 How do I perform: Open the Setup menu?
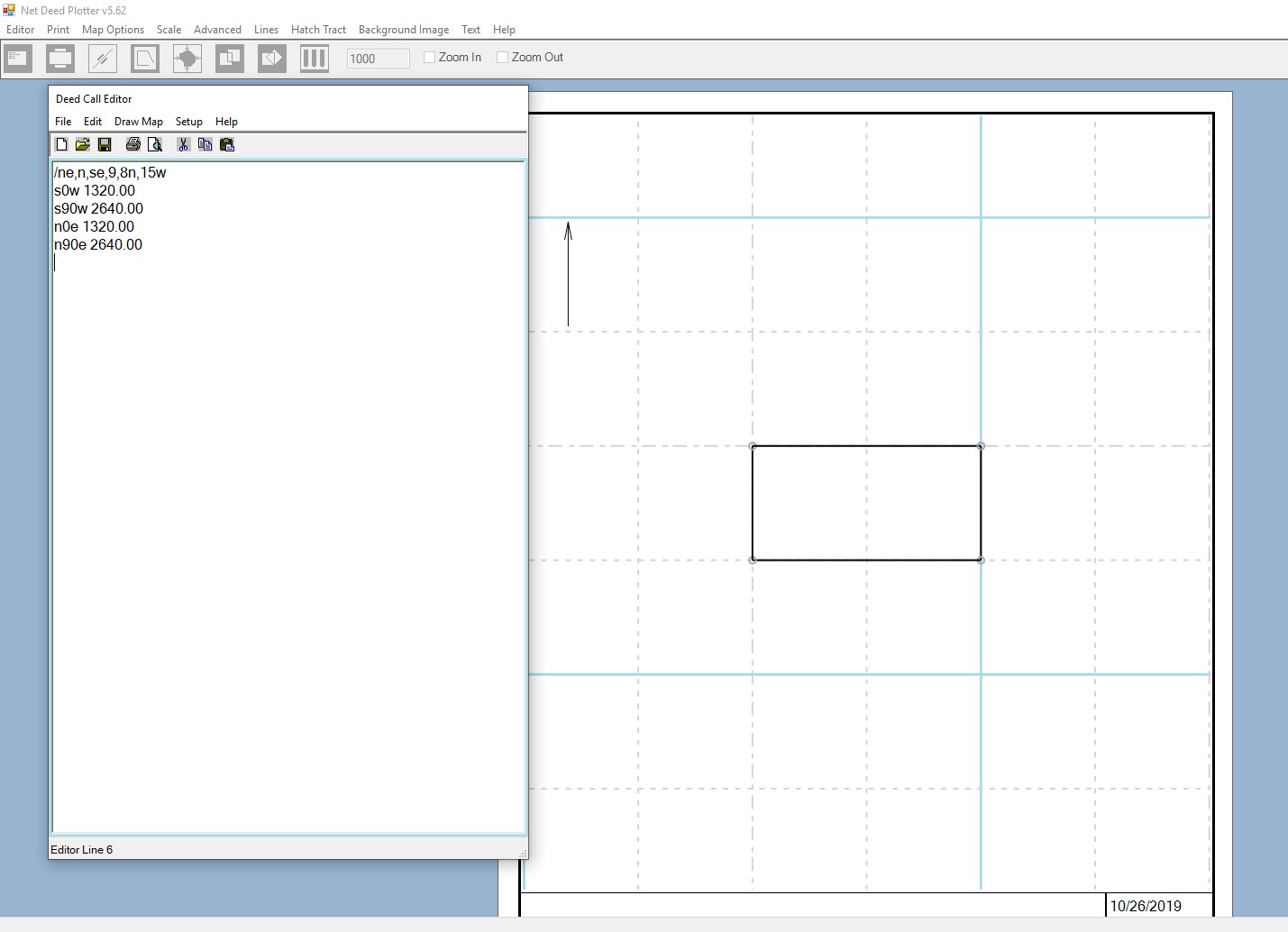coord(189,122)
